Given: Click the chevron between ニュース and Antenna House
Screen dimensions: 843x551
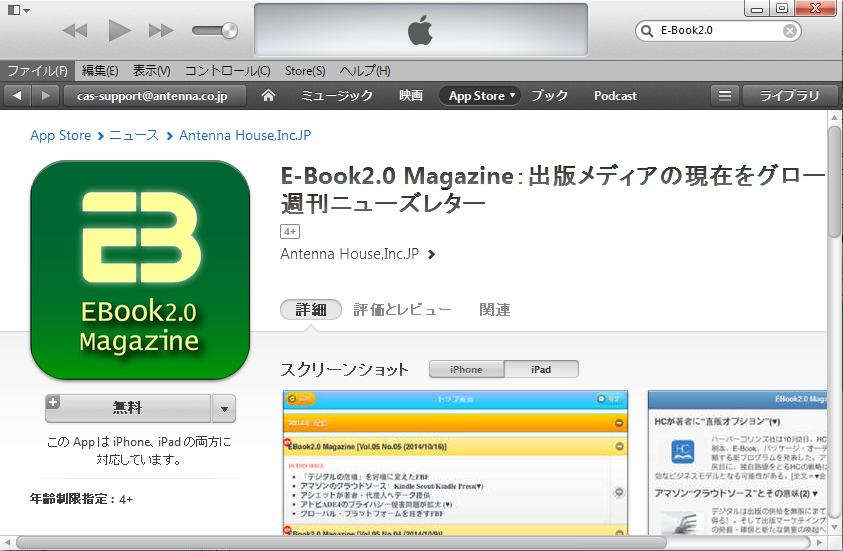Looking at the screenshot, I should tap(169, 136).
